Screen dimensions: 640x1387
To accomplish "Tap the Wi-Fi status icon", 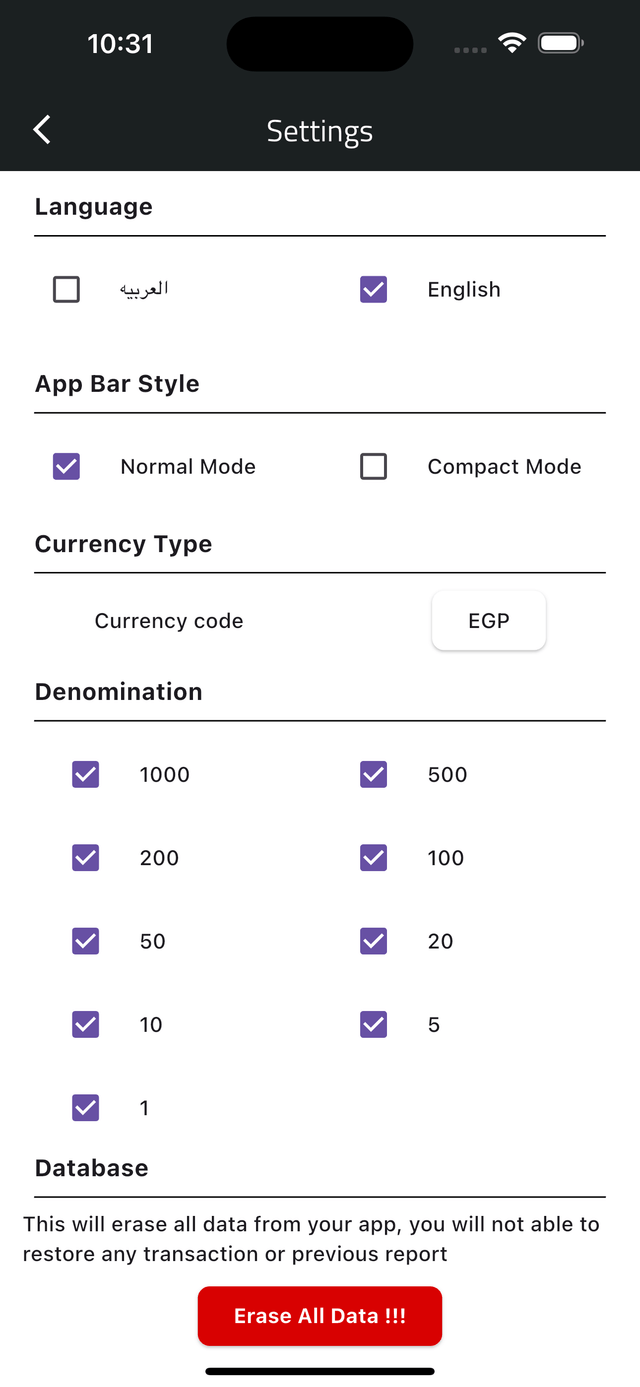I will 512,43.
